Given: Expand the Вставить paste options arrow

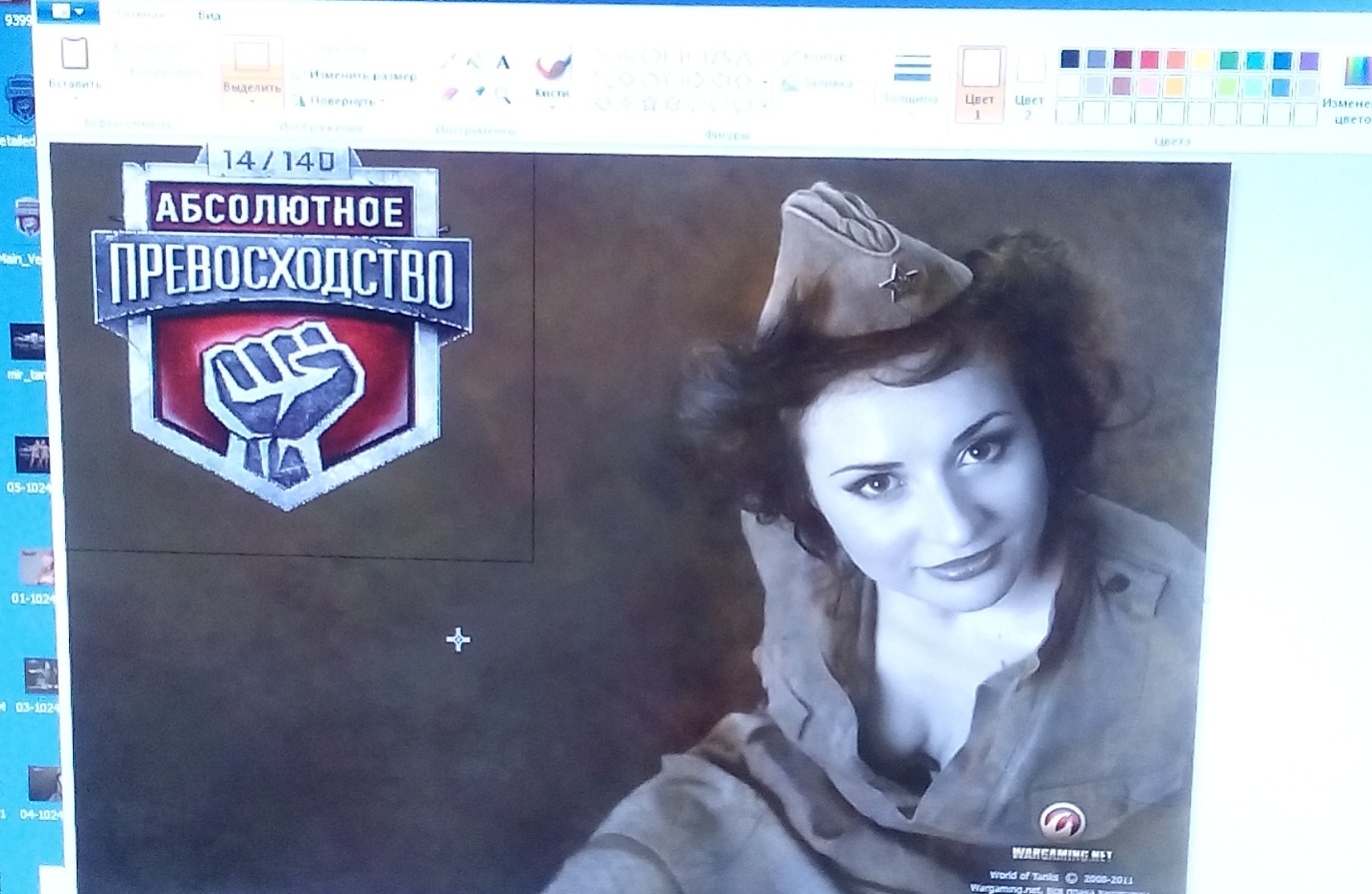Looking at the screenshot, I should click(x=75, y=98).
